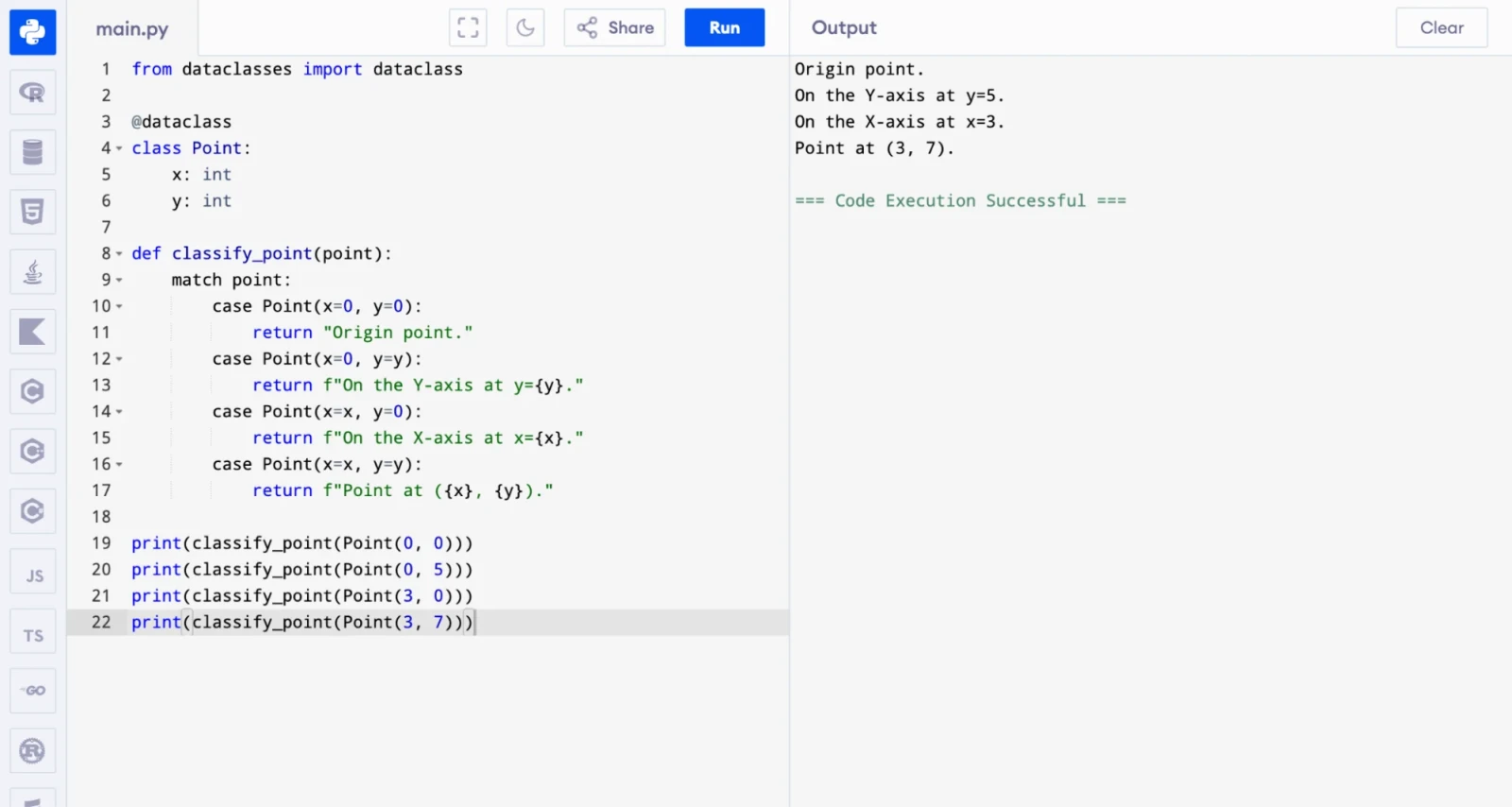Viewport: 1512px width, 807px height.
Task: Select the main.py file tab
Action: (x=132, y=28)
